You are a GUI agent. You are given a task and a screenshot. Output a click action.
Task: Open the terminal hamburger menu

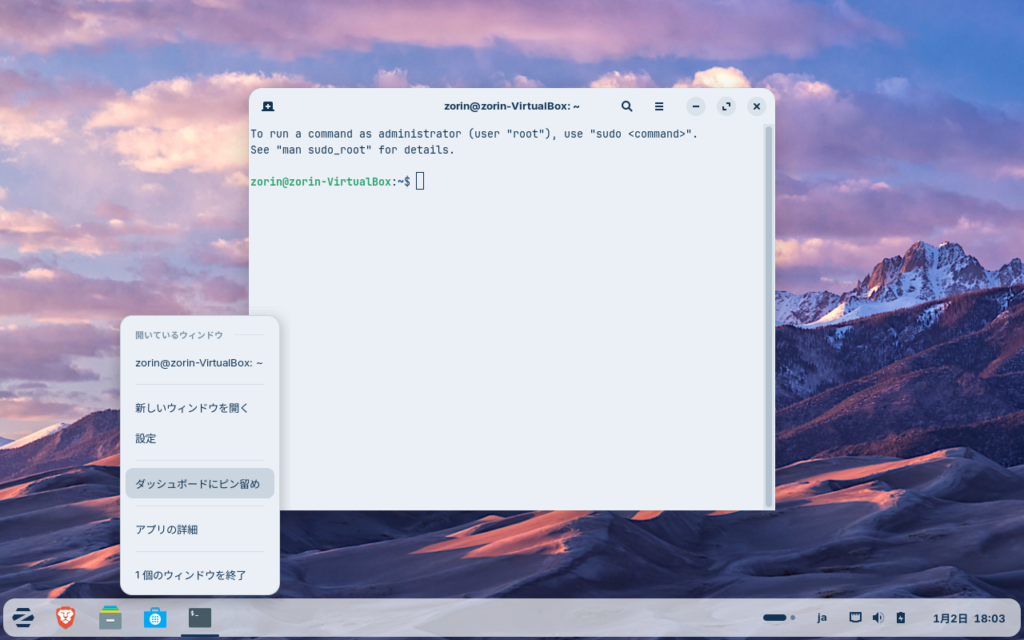pos(659,106)
